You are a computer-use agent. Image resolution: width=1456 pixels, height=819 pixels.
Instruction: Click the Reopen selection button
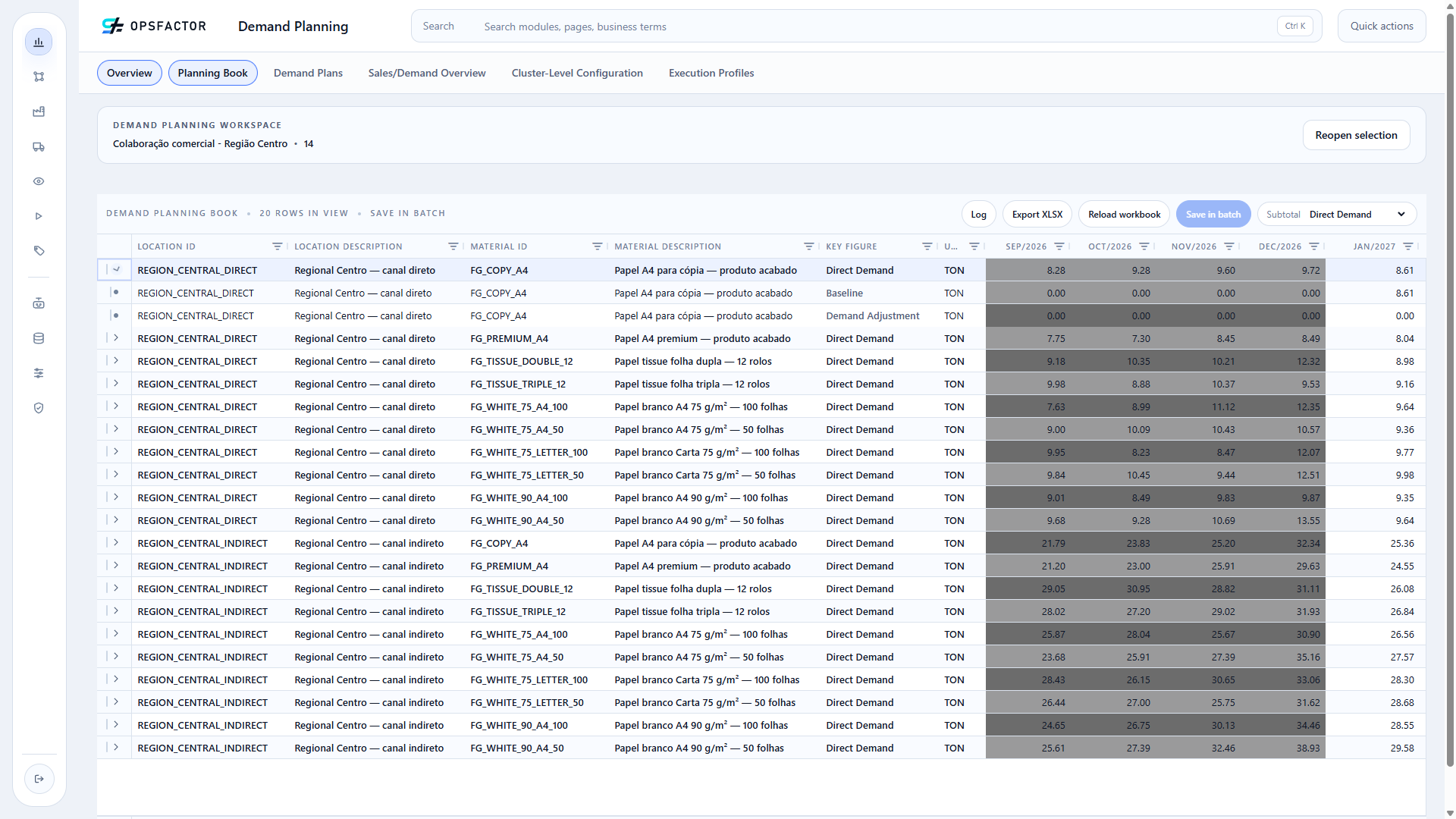coord(1356,135)
